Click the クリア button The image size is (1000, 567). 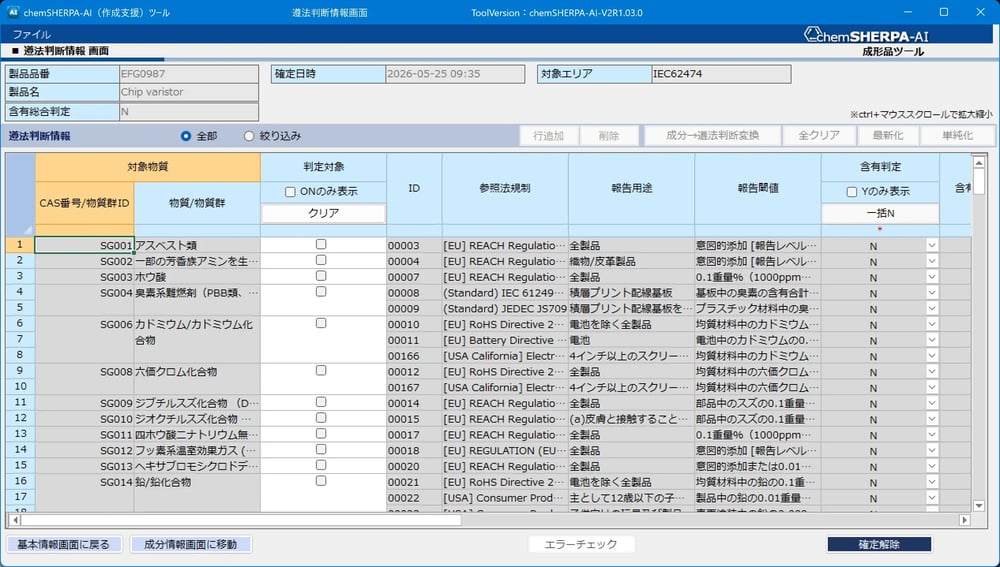[x=323, y=213]
